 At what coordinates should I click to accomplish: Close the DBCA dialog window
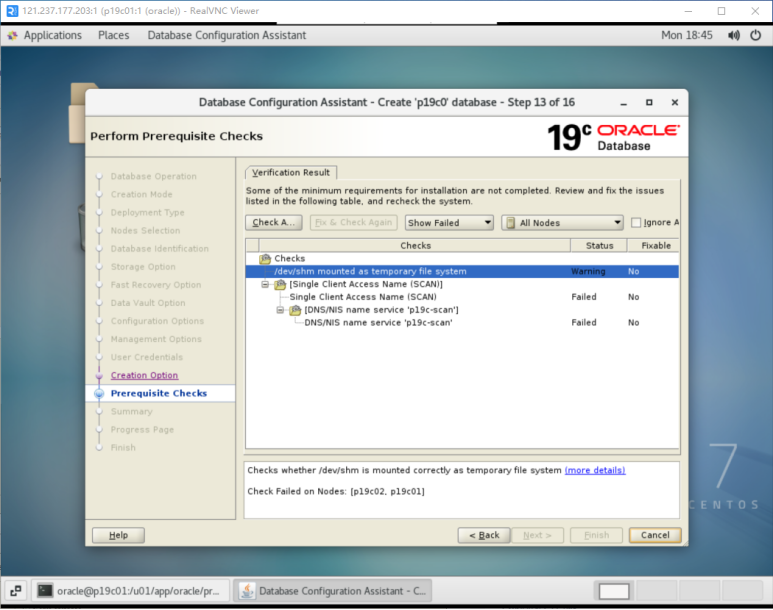point(675,103)
